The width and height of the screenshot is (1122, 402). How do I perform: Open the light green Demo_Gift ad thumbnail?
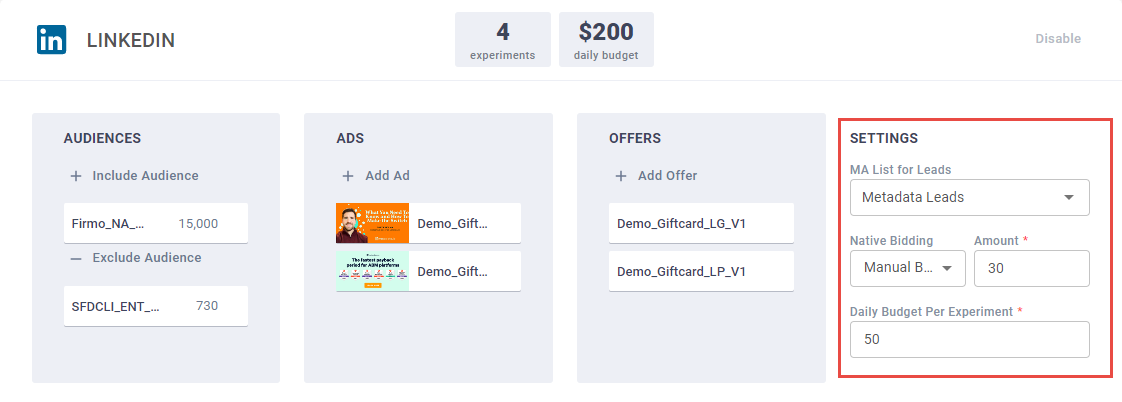pos(373,271)
